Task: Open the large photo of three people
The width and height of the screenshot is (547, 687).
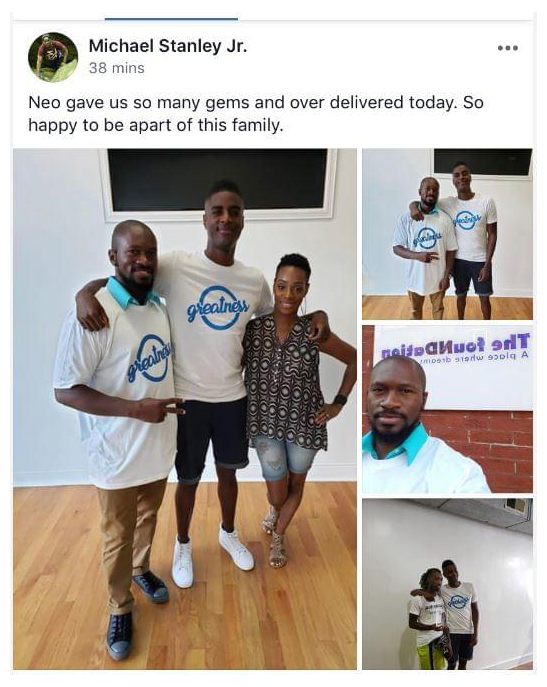Action: pos(185,409)
